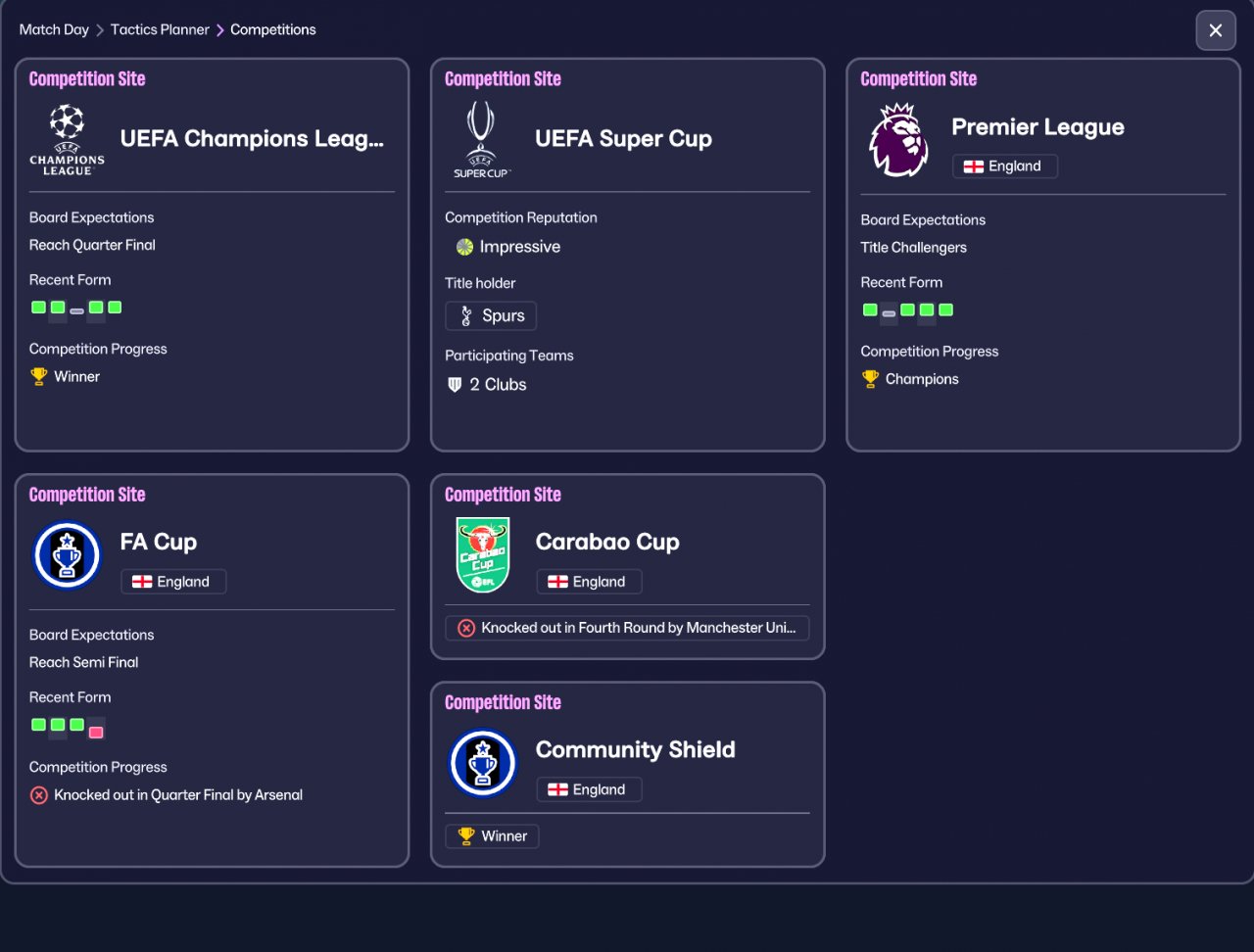The image size is (1254, 952).
Task: Click the FA Cup knocked-out cross icon
Action: 39,795
